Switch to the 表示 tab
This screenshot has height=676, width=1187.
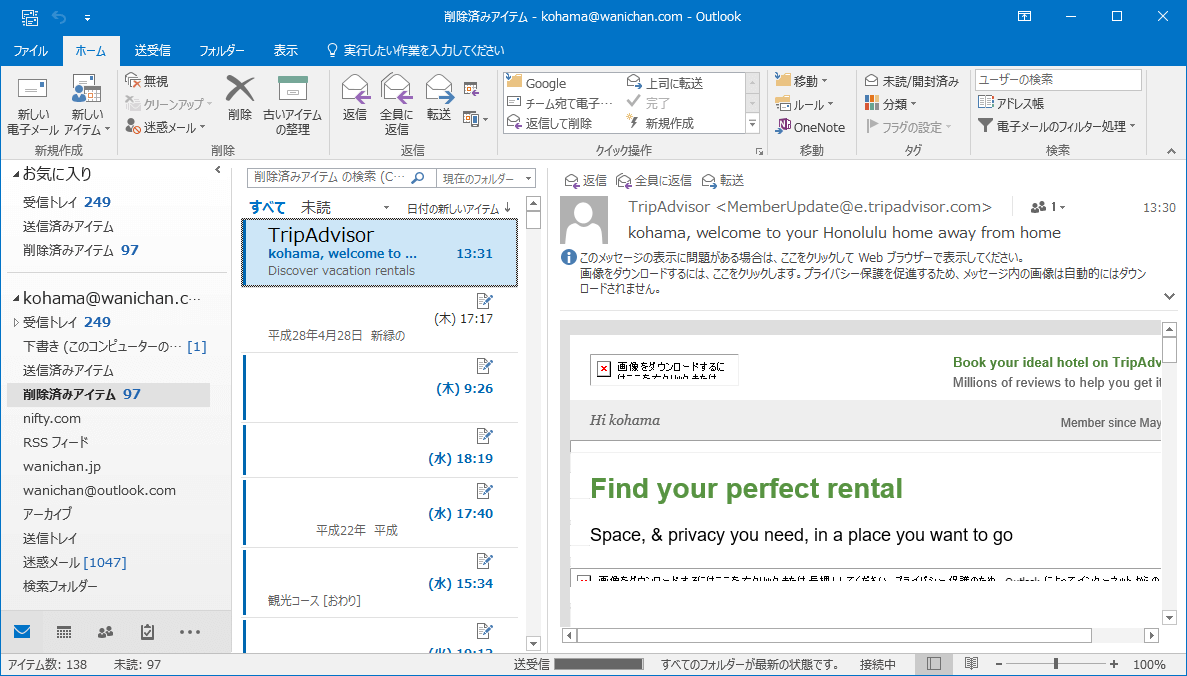[x=285, y=51]
